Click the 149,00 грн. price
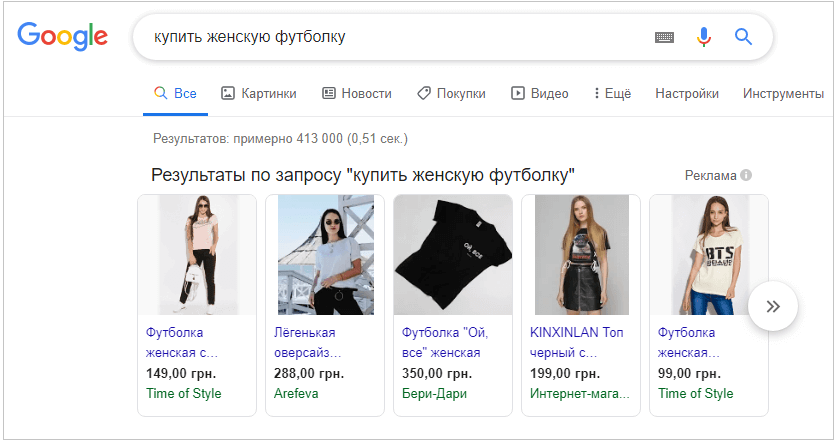The height and width of the screenshot is (445, 839). click(181, 373)
